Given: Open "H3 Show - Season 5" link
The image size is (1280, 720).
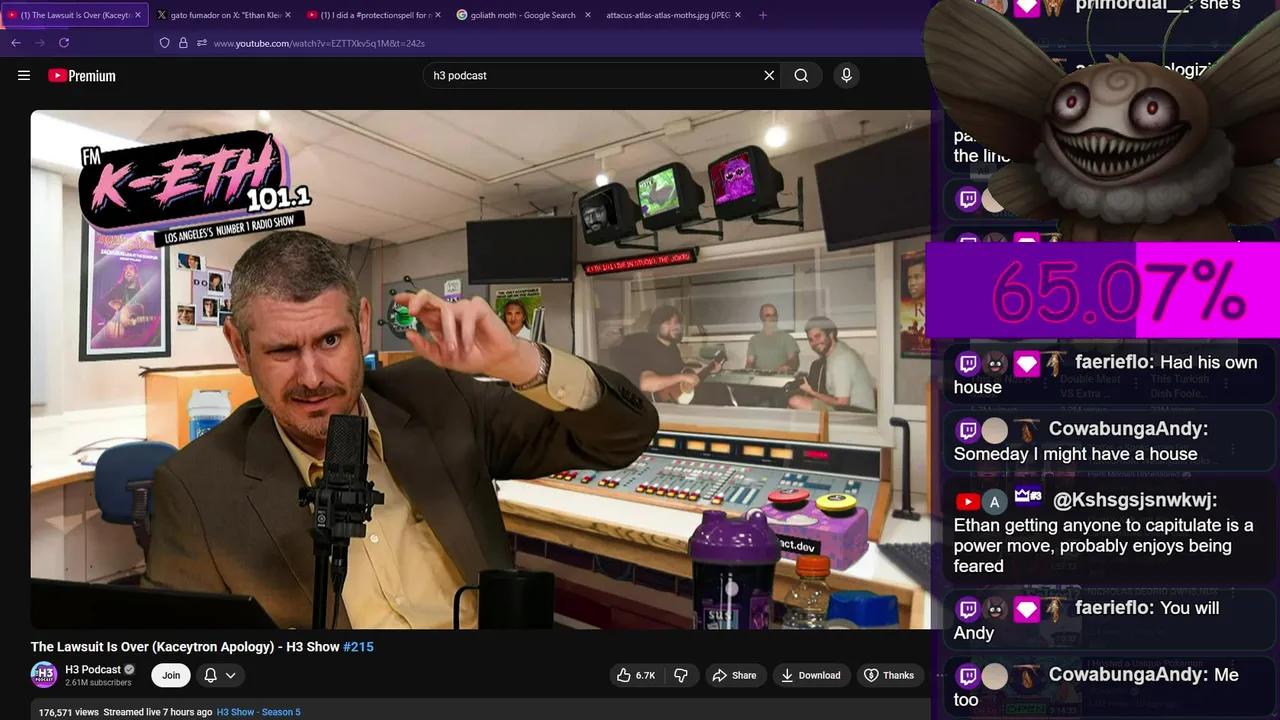Looking at the screenshot, I should [258, 712].
